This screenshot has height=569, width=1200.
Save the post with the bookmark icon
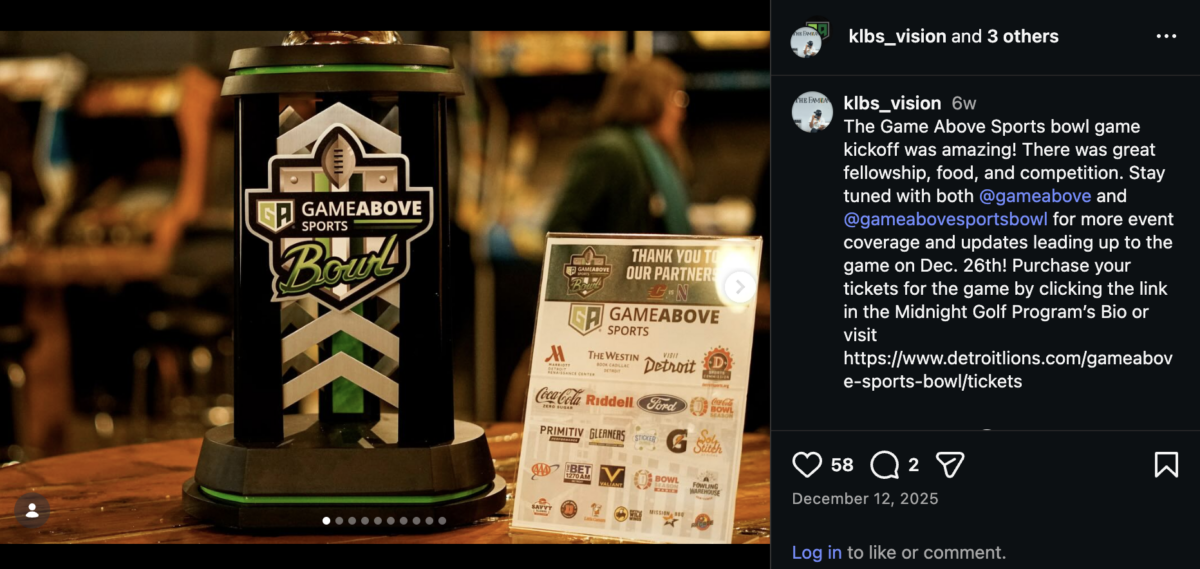click(1166, 464)
